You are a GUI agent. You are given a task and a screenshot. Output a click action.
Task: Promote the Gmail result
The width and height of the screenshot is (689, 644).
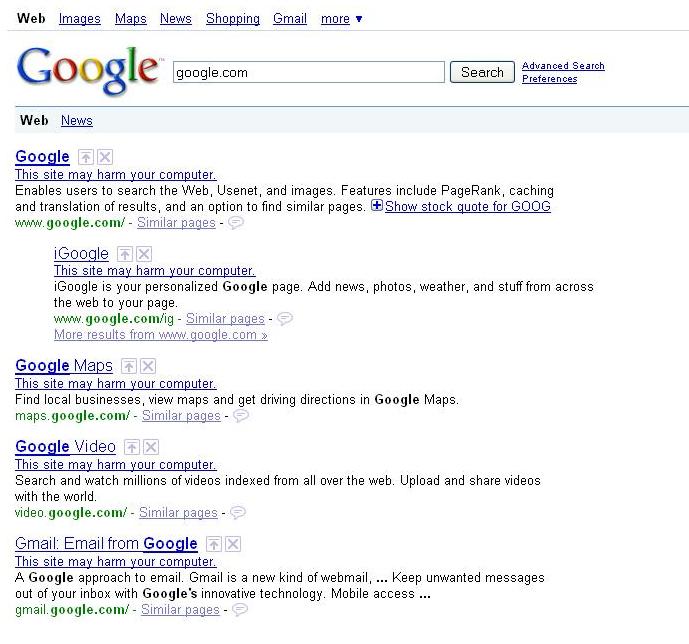(x=214, y=544)
